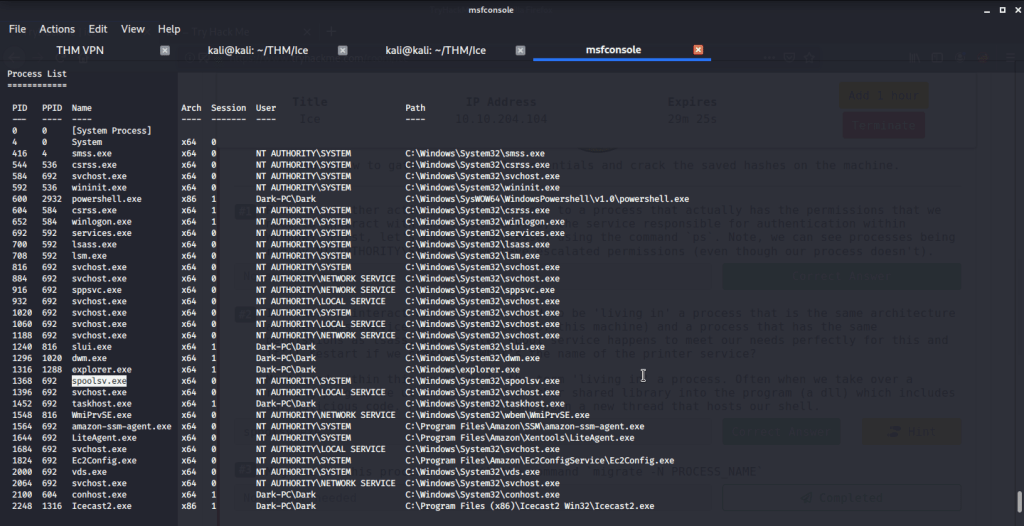
Task: Close the msfconsole tab with red X
Action: click(x=698, y=50)
